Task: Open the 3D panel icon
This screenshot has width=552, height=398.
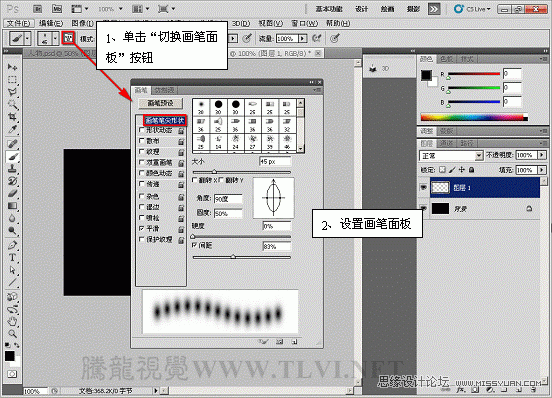Action: tap(373, 69)
